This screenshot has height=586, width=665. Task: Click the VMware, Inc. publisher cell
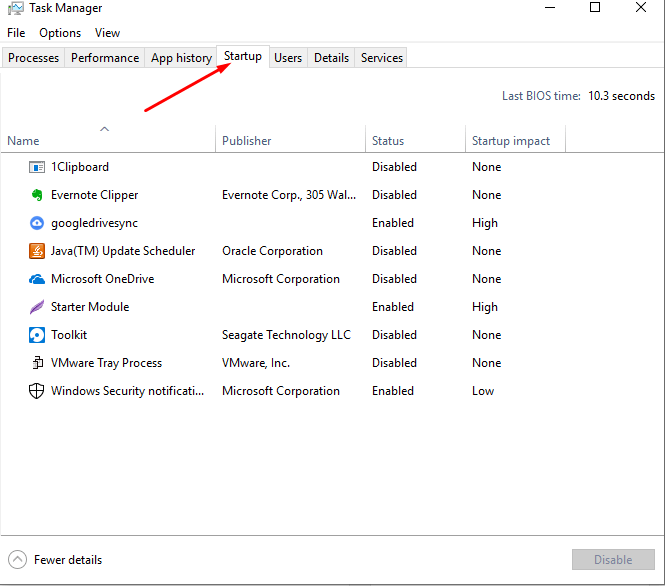click(256, 363)
